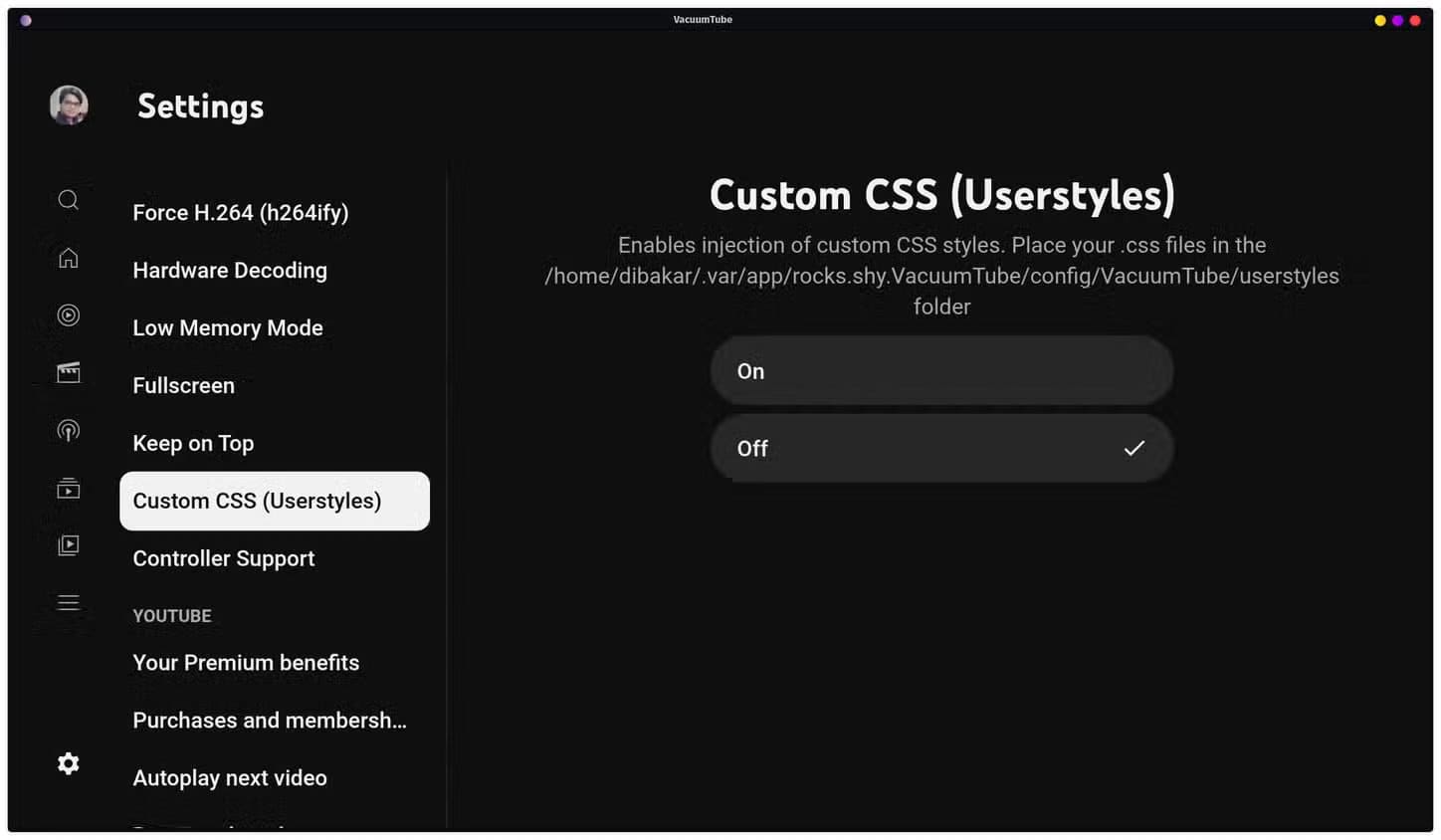
Task: Open Subscriptions from the sidebar icon
Action: (68, 487)
